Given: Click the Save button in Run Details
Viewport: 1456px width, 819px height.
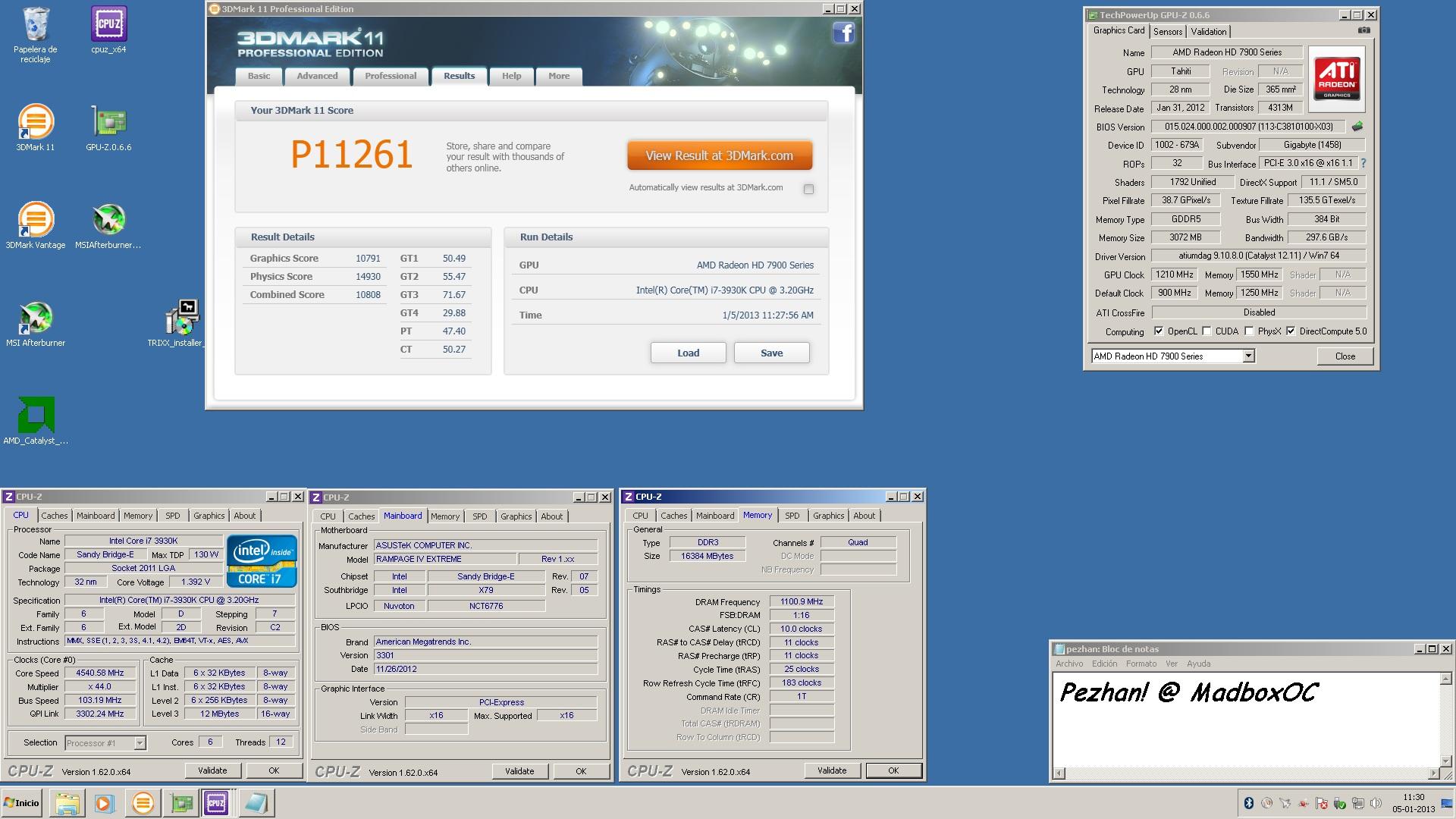Looking at the screenshot, I should 771,353.
